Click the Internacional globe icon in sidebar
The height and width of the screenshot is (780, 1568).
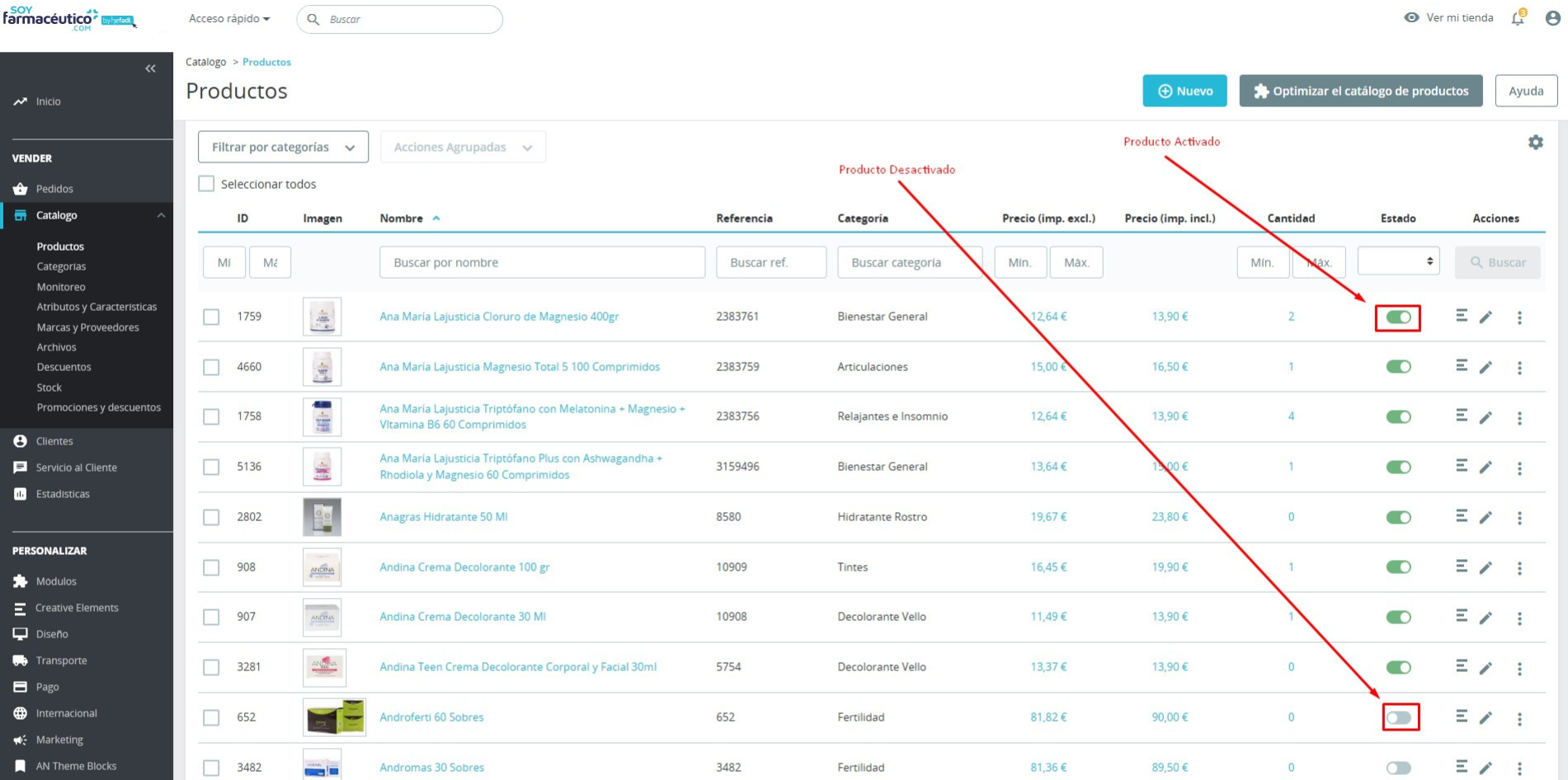point(20,713)
